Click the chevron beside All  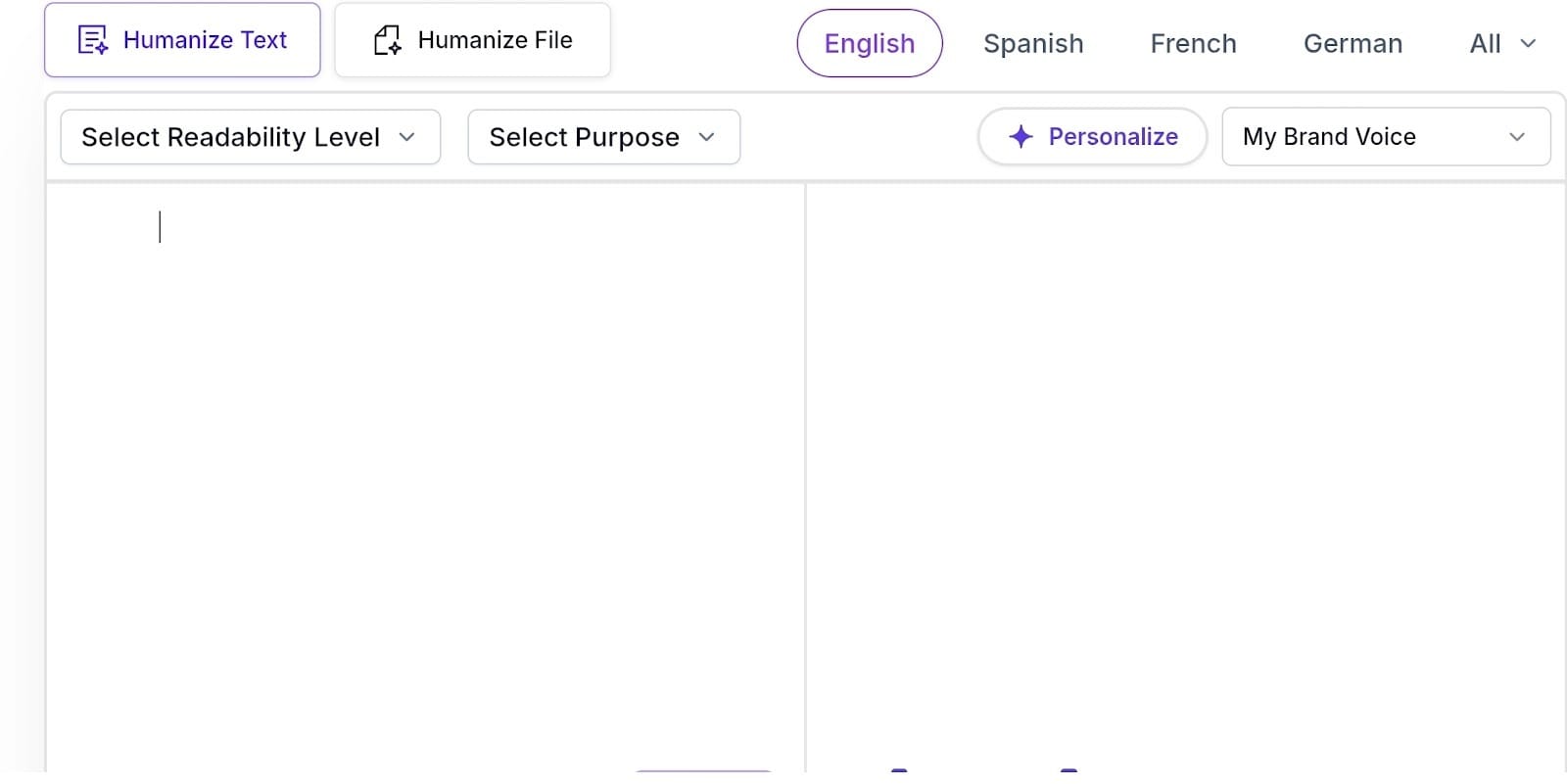(x=1528, y=44)
